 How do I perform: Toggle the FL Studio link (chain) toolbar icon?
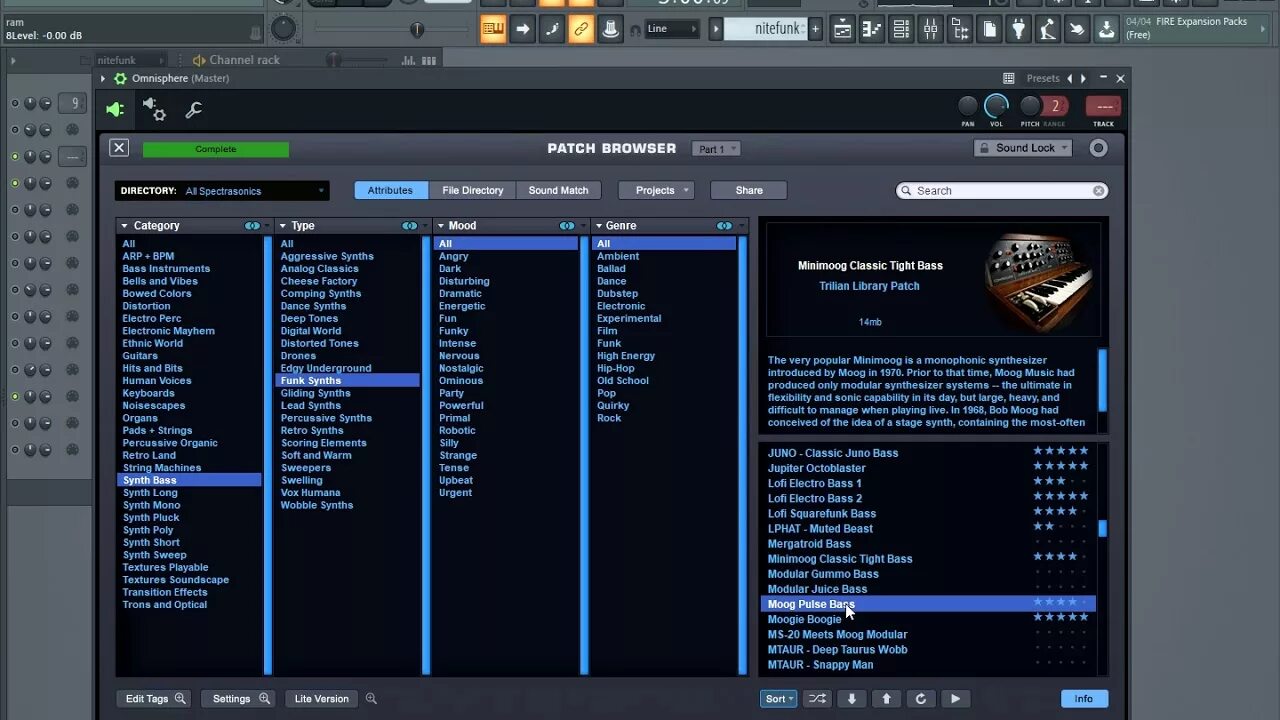[581, 29]
